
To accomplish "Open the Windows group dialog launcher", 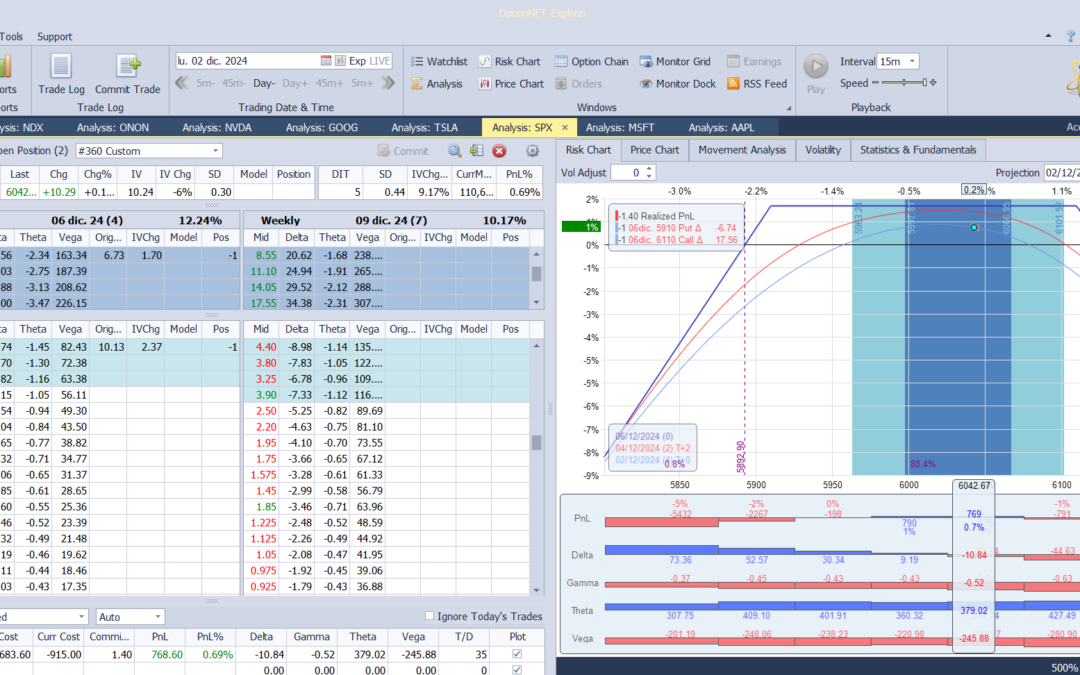I will pos(788,108).
